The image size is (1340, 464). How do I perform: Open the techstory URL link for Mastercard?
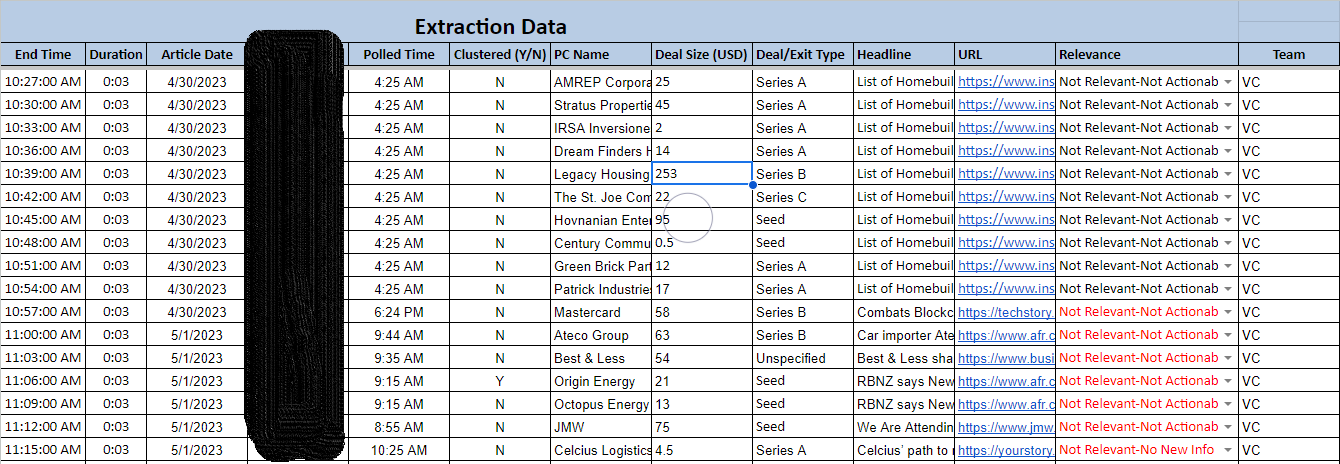pos(1006,312)
